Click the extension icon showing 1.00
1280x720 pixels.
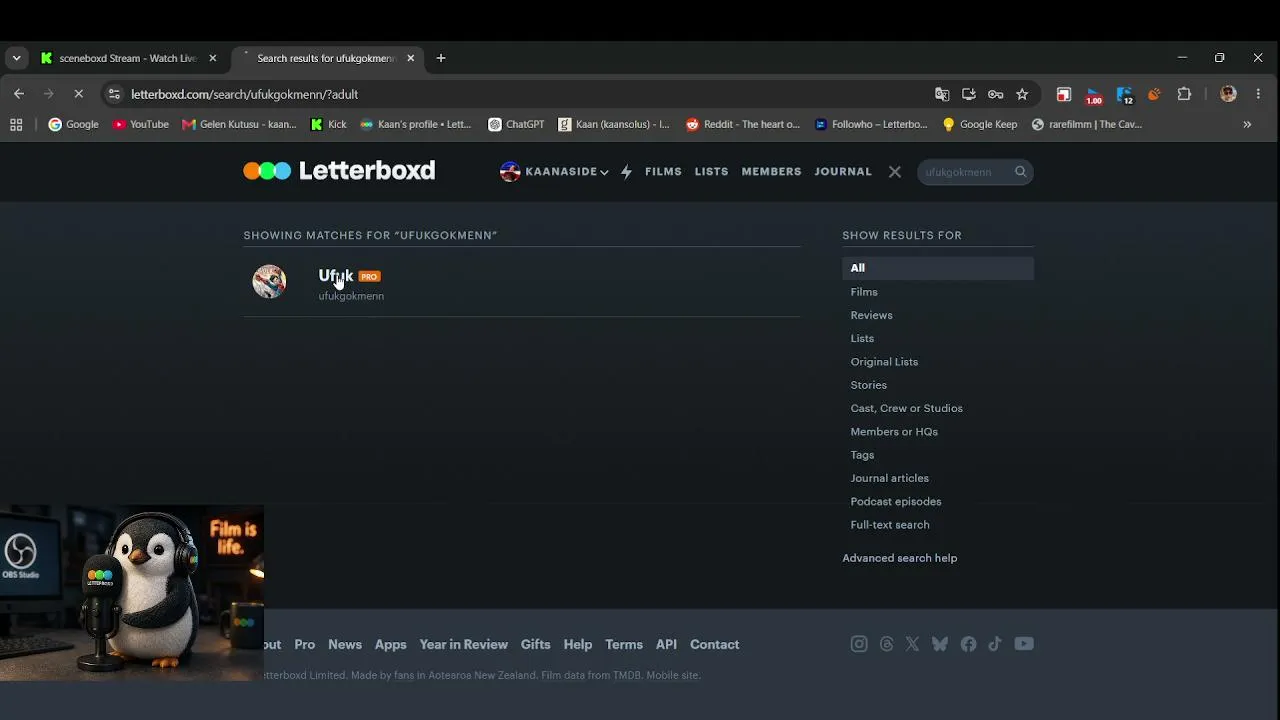1094,95
